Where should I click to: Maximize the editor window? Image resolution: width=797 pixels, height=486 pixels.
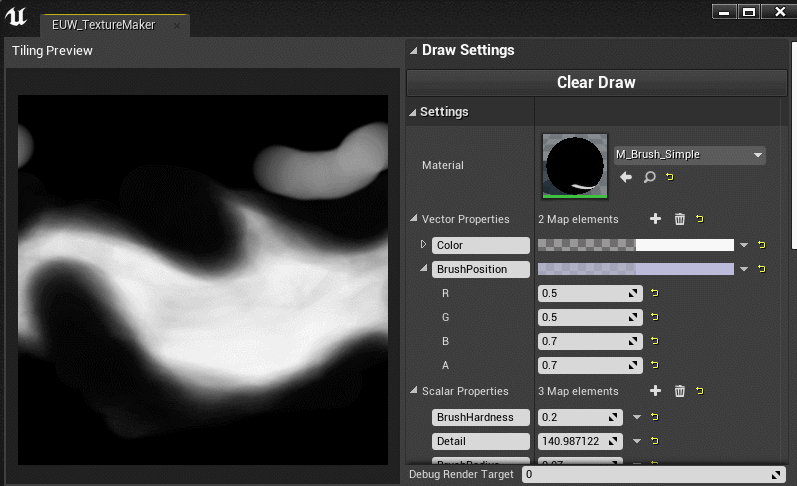[748, 12]
